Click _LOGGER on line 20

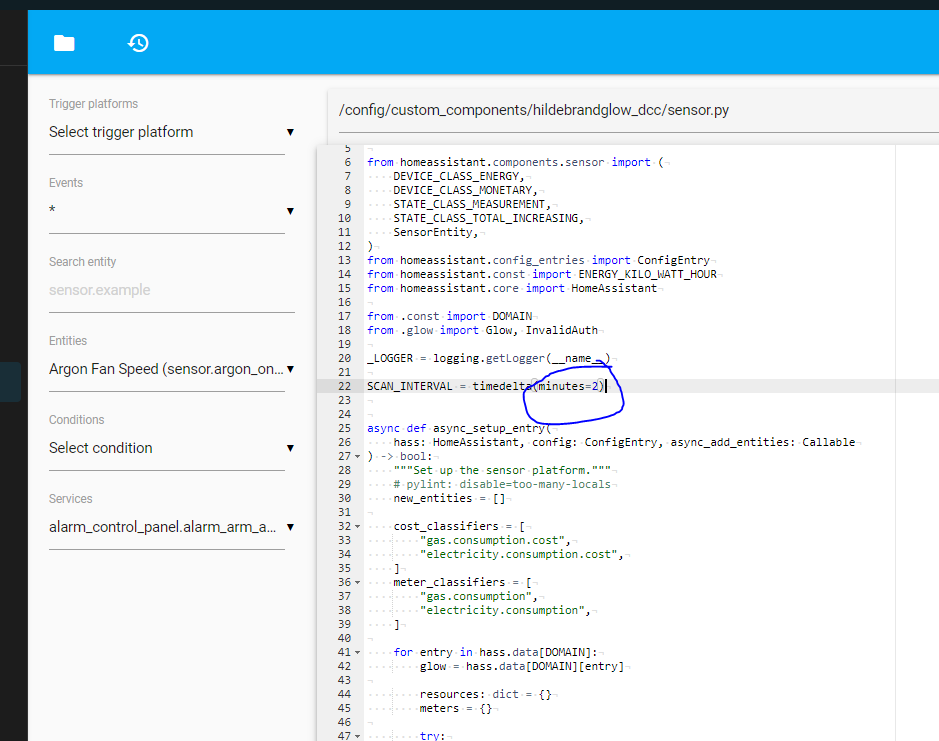pos(390,358)
